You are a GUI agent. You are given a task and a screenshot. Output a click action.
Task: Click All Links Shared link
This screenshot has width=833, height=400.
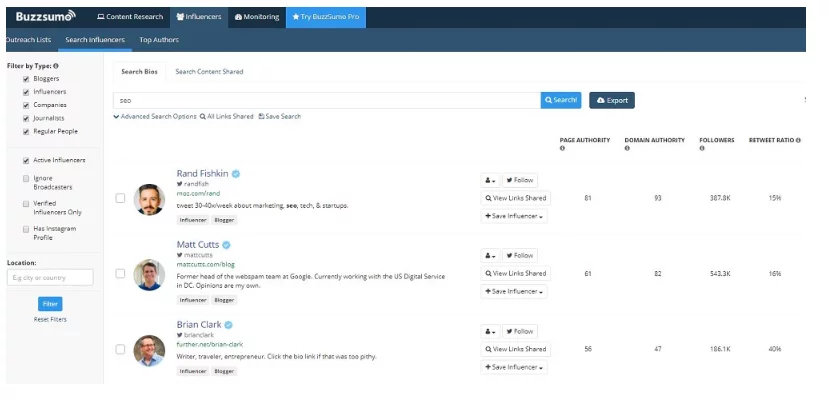(x=227, y=116)
